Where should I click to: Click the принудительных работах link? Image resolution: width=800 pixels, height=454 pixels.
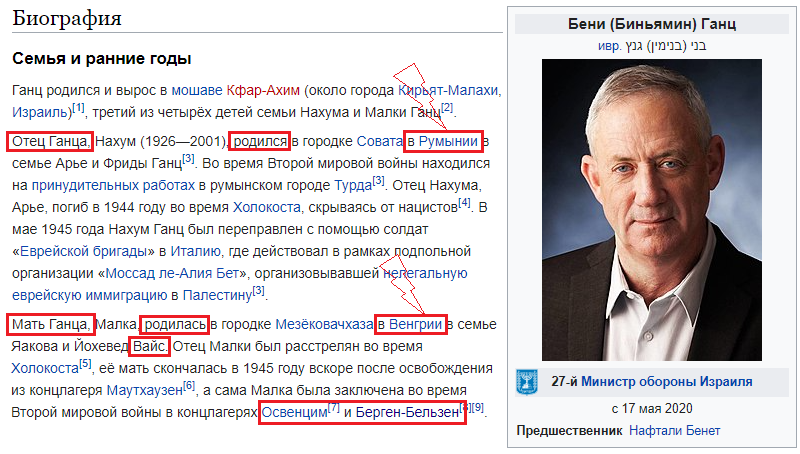[x=113, y=185]
